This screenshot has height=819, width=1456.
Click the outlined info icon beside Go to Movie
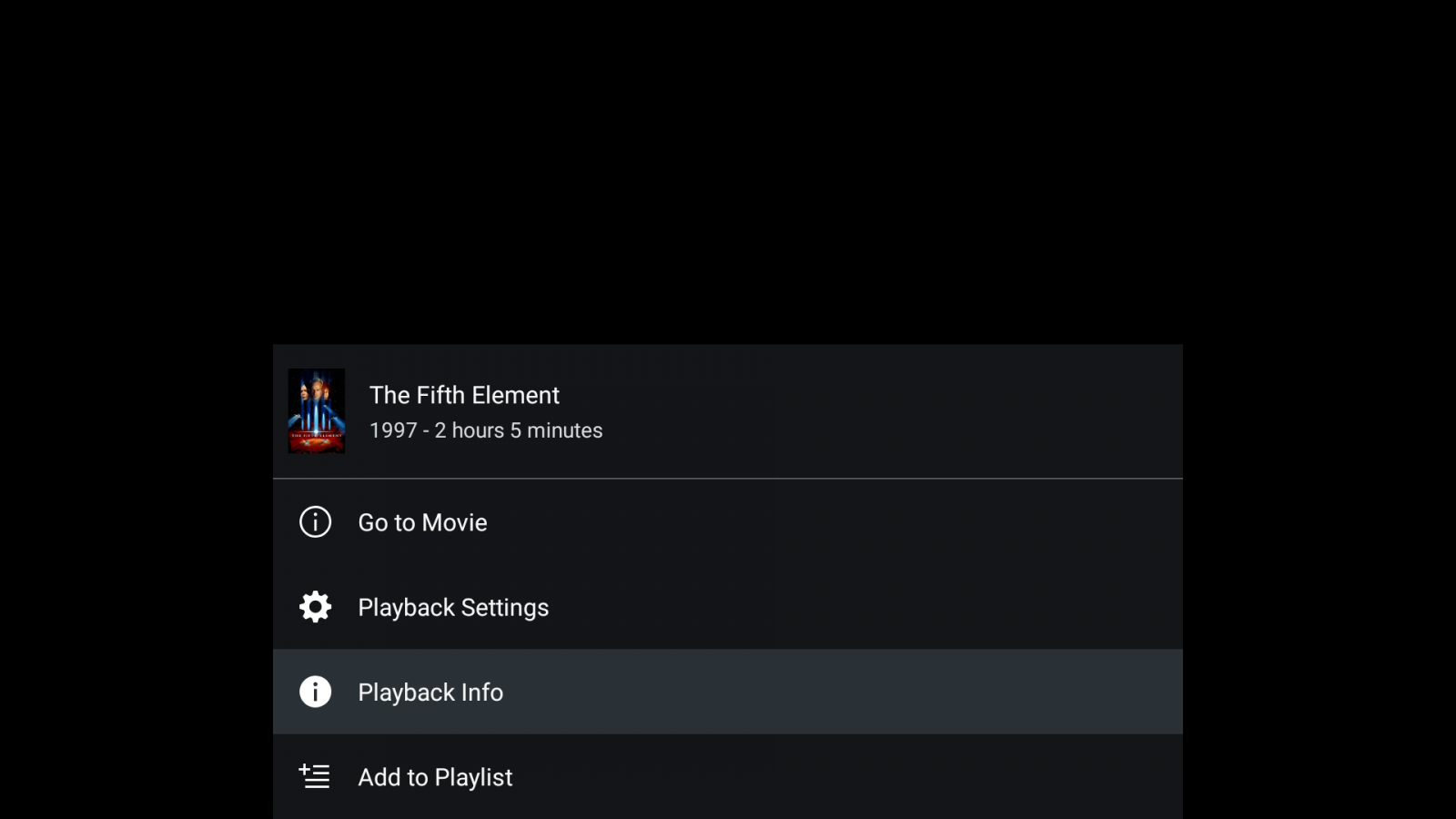(x=315, y=522)
